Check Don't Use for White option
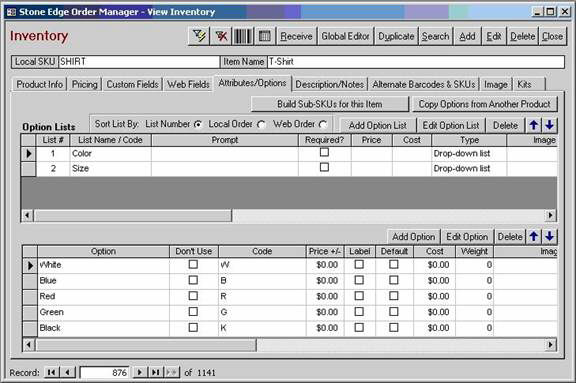The width and height of the screenshot is (576, 383). tap(193, 264)
